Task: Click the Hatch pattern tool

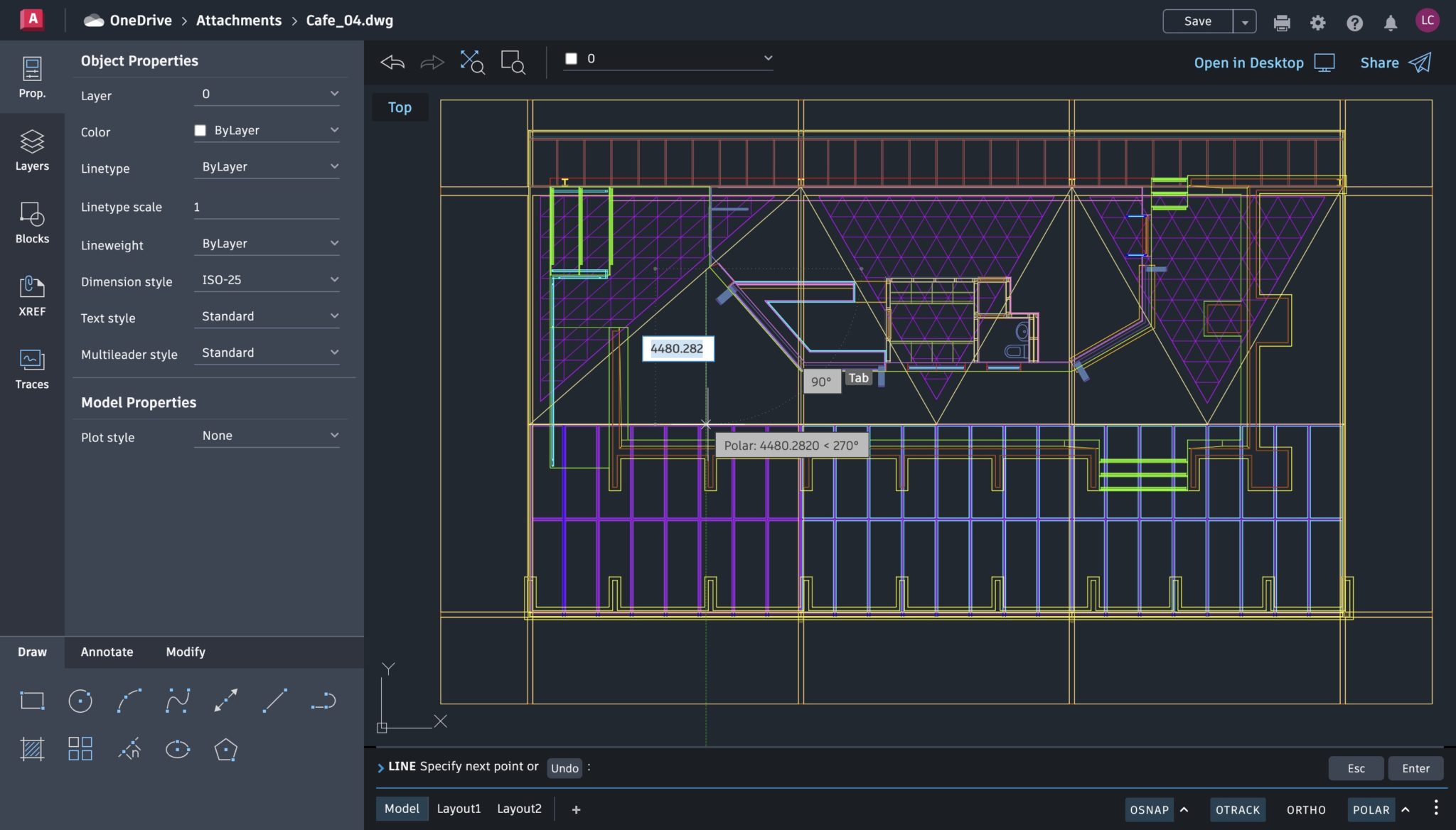Action: point(32,749)
